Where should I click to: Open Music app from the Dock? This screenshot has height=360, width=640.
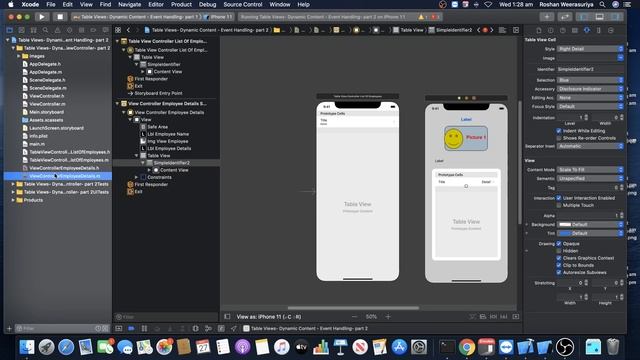pyautogui.click(x=282, y=347)
